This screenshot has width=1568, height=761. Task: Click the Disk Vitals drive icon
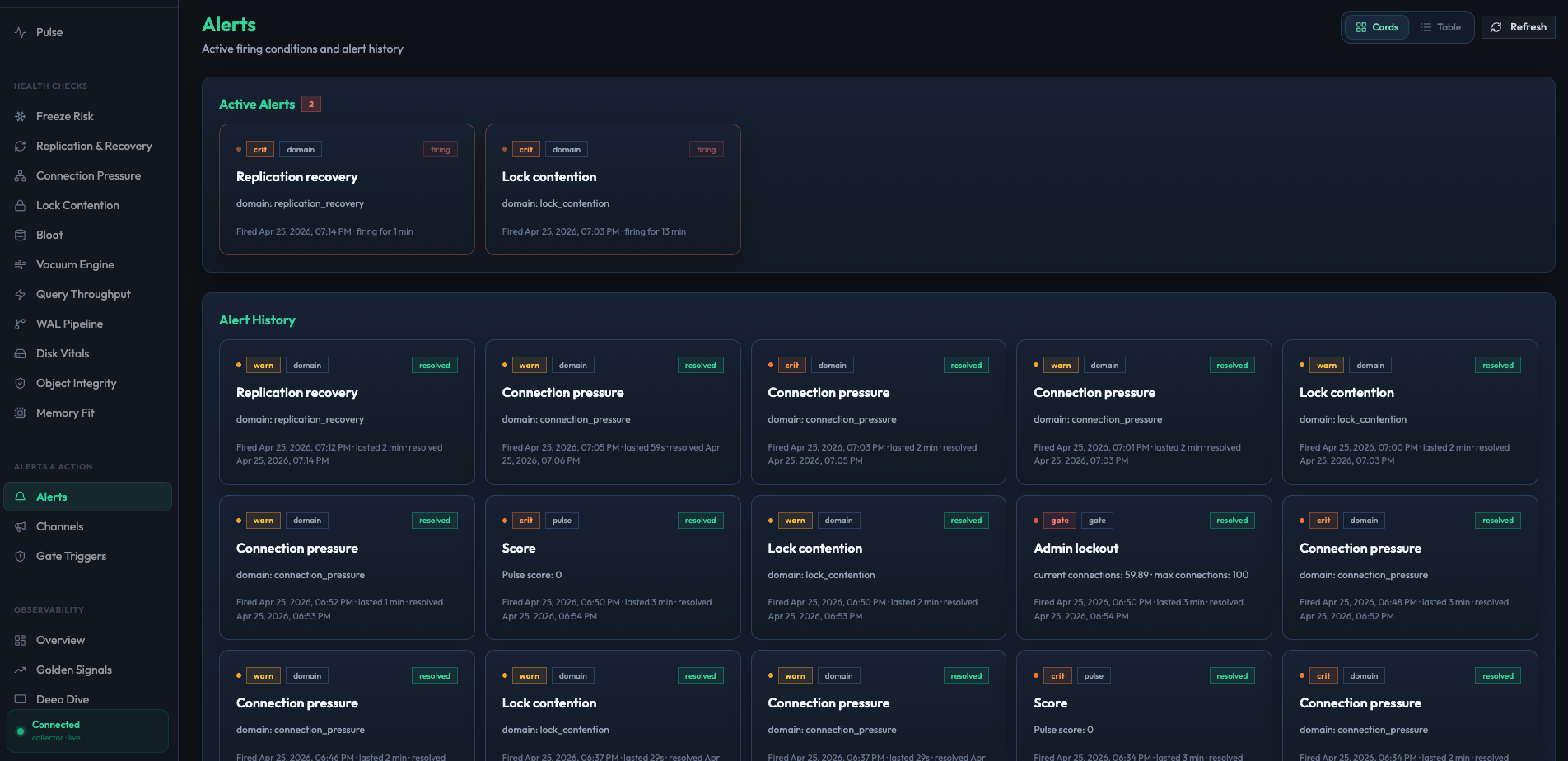(21, 353)
